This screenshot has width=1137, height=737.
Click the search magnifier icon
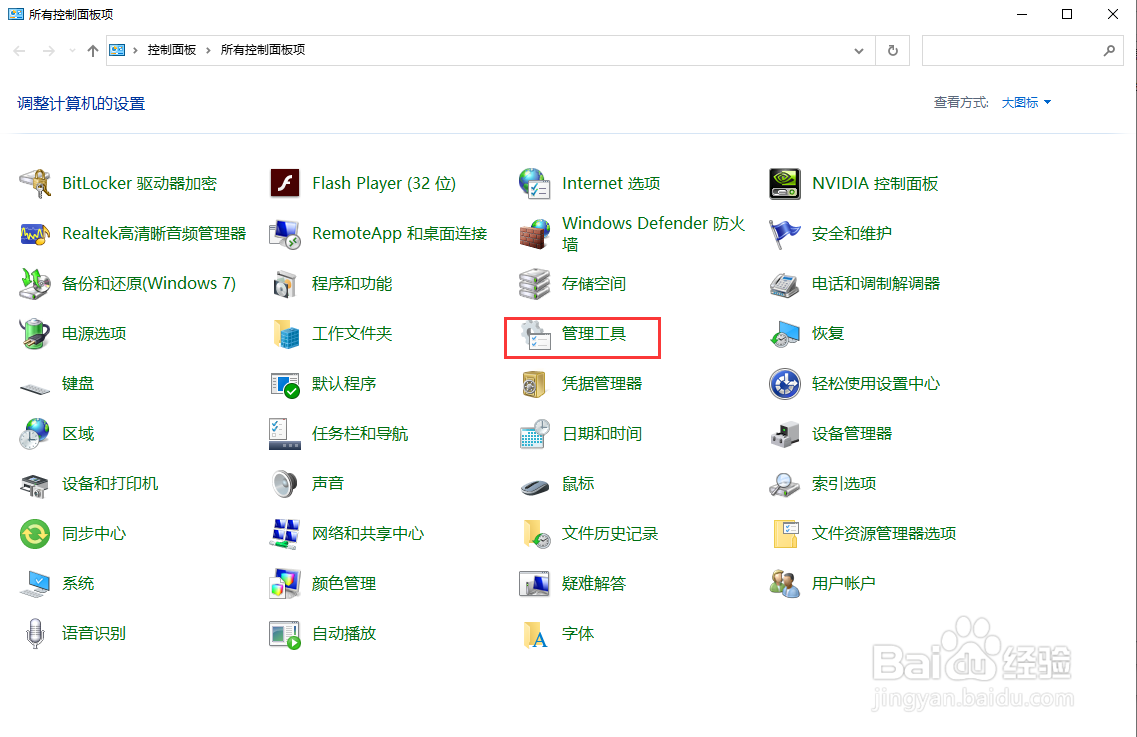pos(1109,51)
